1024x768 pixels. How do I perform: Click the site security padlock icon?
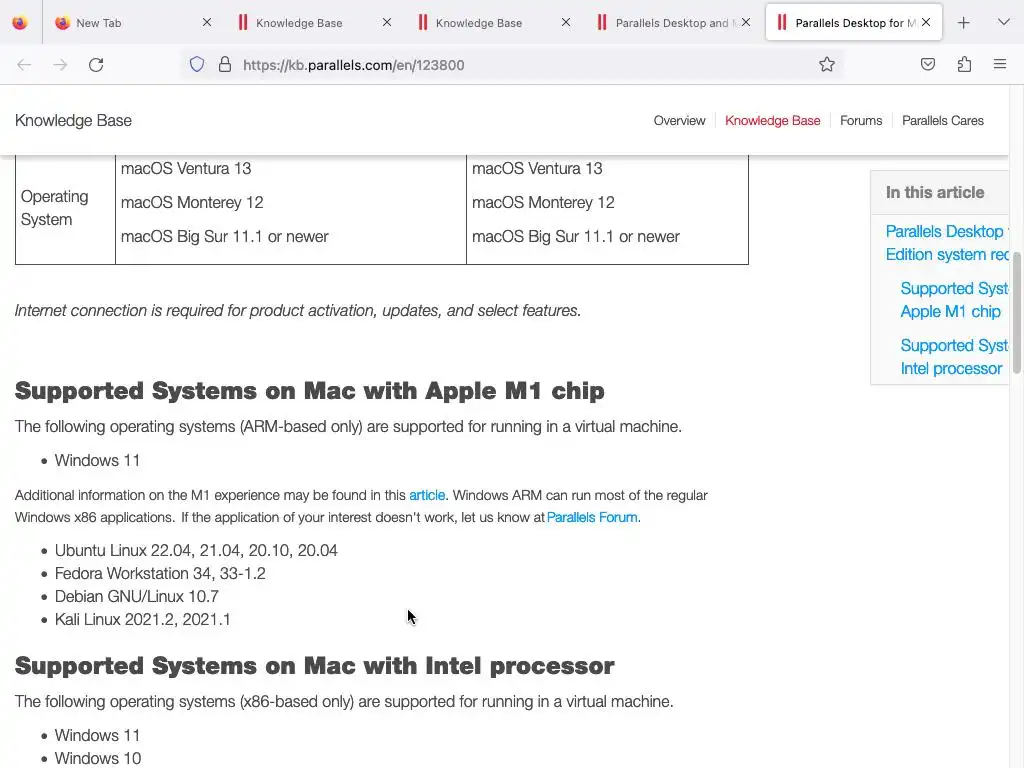pyautogui.click(x=225, y=65)
